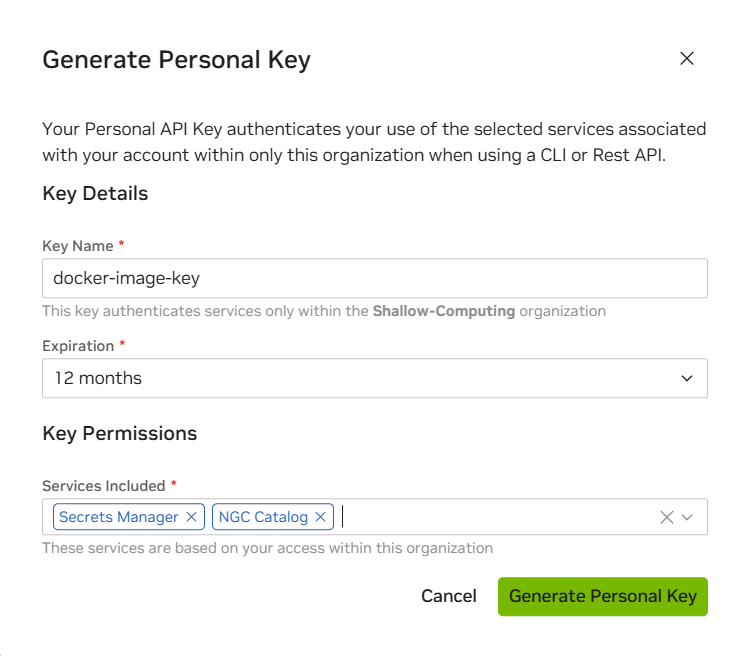Click the Generate Personal Key dialog title
This screenshot has height=656, width=745.
(x=176, y=60)
